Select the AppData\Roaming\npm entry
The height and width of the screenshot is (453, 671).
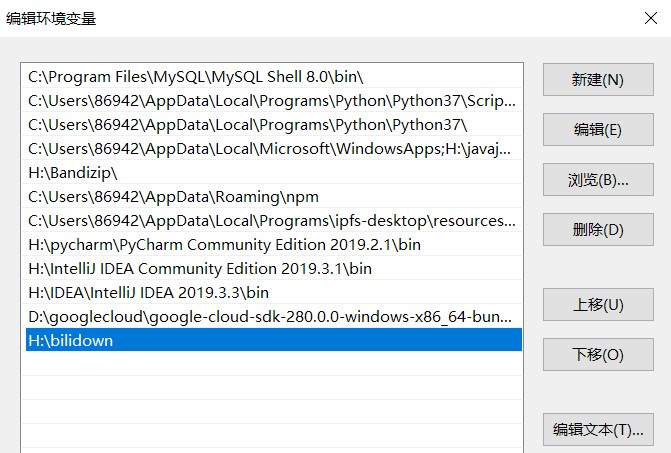[x=274, y=197]
